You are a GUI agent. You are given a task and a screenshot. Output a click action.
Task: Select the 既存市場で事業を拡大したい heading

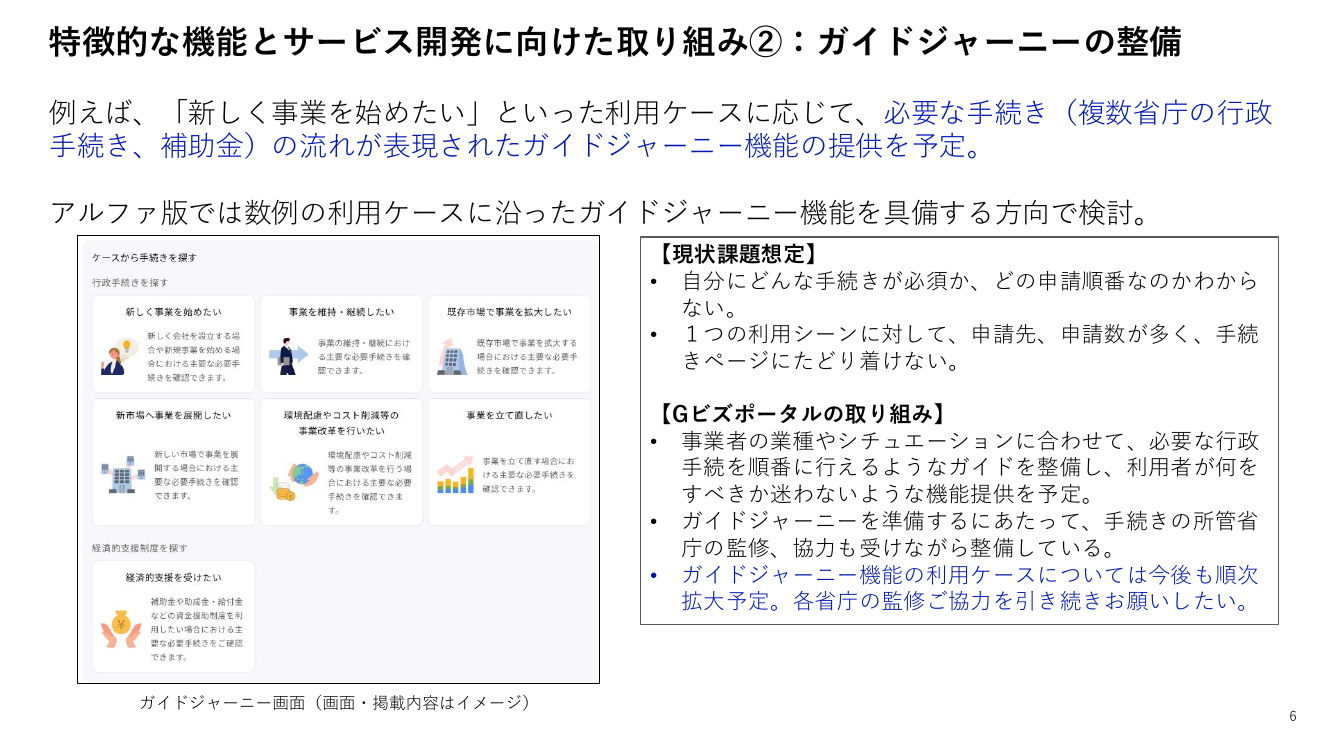pyautogui.click(x=509, y=312)
